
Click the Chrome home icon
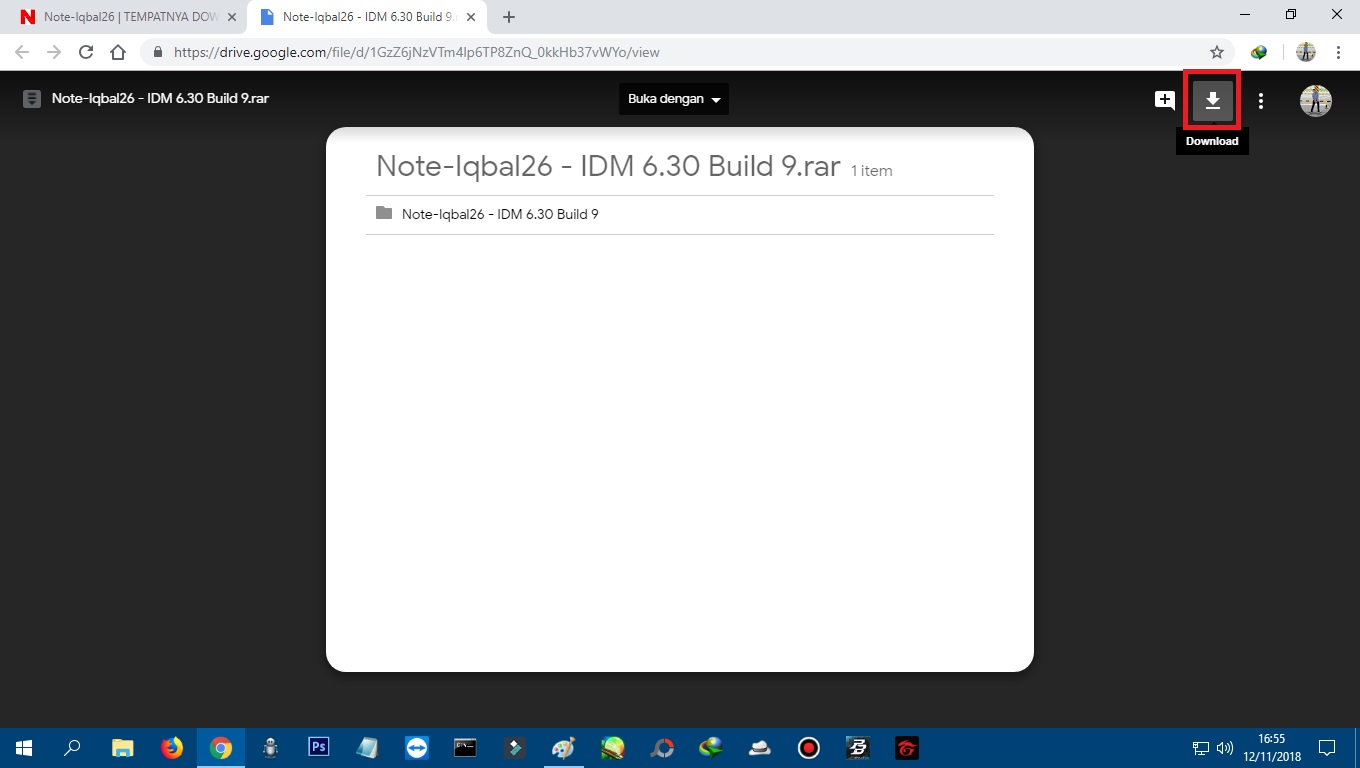click(118, 52)
